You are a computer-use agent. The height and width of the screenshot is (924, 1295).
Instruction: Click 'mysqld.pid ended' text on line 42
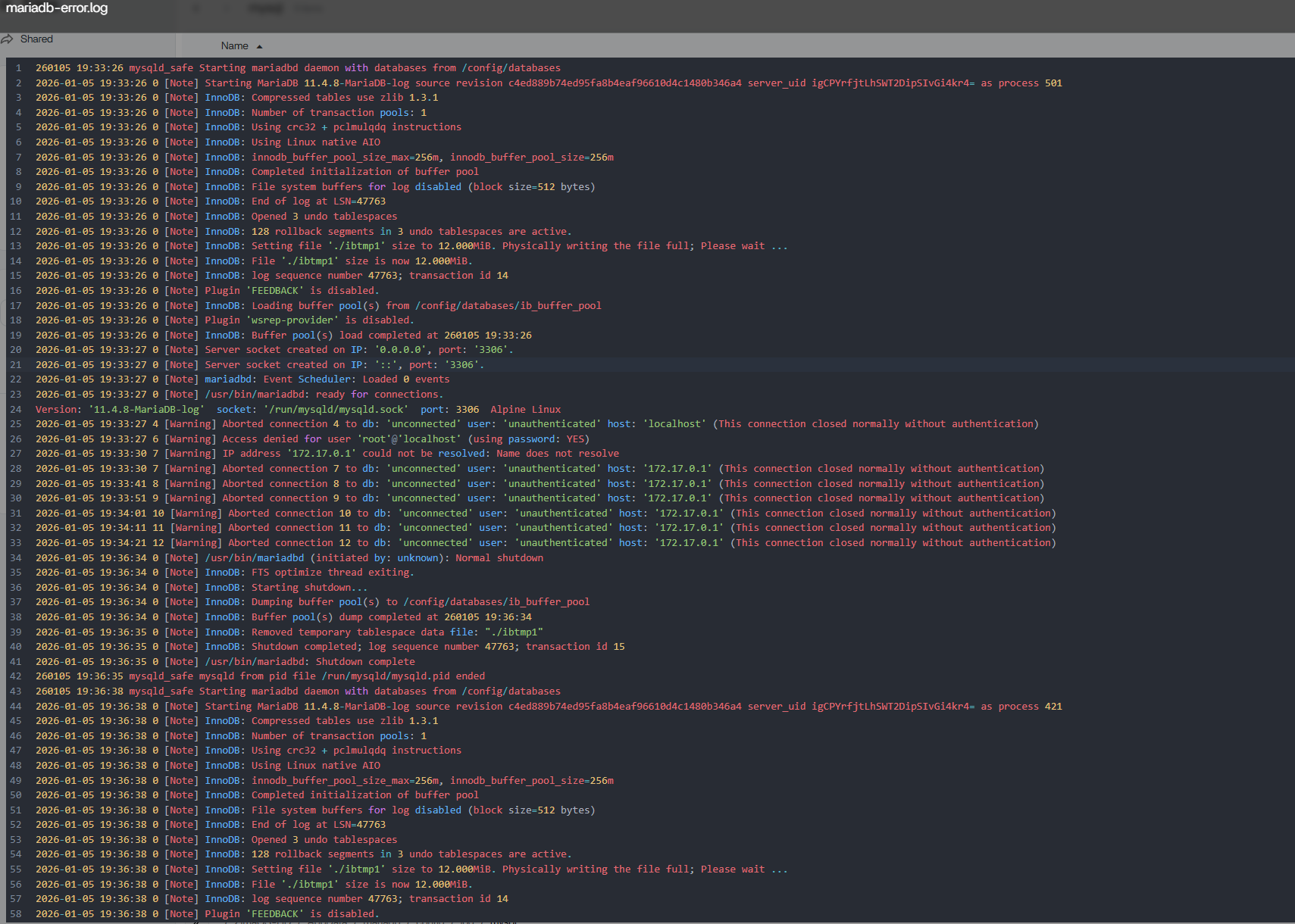[437, 676]
